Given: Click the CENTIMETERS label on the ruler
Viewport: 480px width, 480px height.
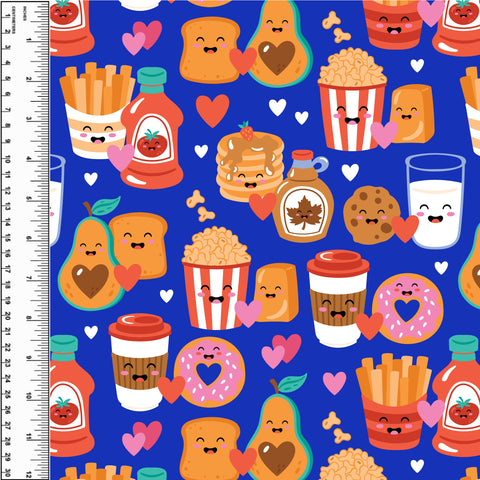Looking at the screenshot, I should (x=14, y=20).
